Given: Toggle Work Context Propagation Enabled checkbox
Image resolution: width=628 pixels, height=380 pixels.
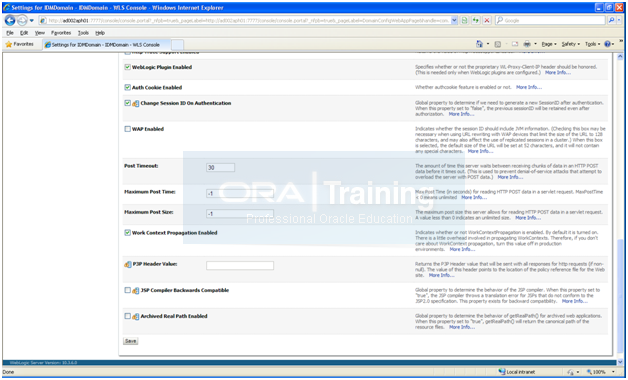Looking at the screenshot, I should pyautogui.click(x=127, y=232).
